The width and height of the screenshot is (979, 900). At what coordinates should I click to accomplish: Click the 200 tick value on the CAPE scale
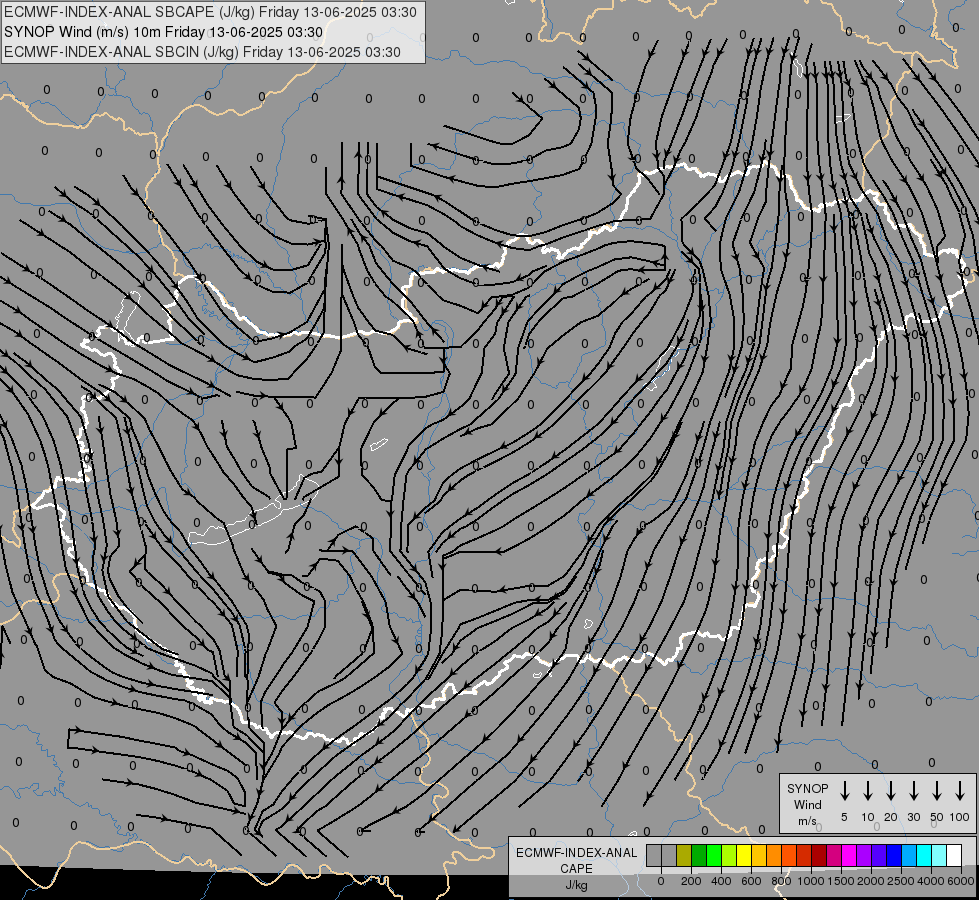pos(691,881)
